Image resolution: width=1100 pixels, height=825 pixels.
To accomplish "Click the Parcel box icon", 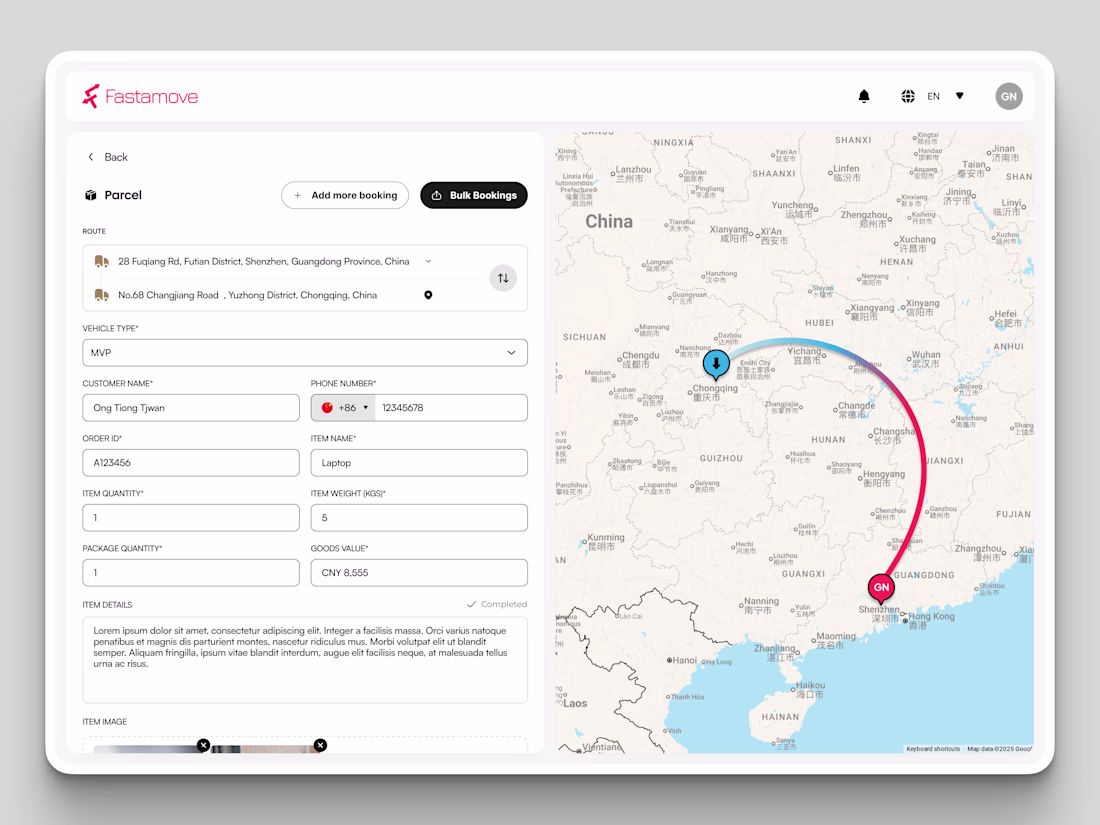I will (x=90, y=195).
